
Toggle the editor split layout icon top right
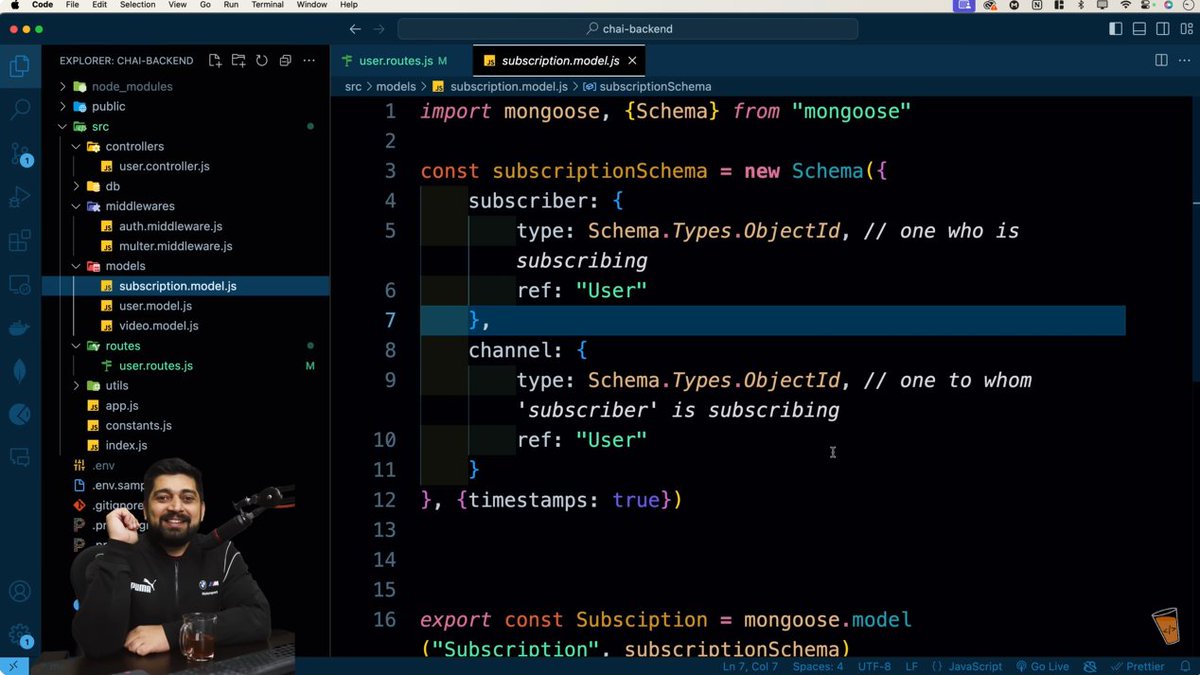1159,60
